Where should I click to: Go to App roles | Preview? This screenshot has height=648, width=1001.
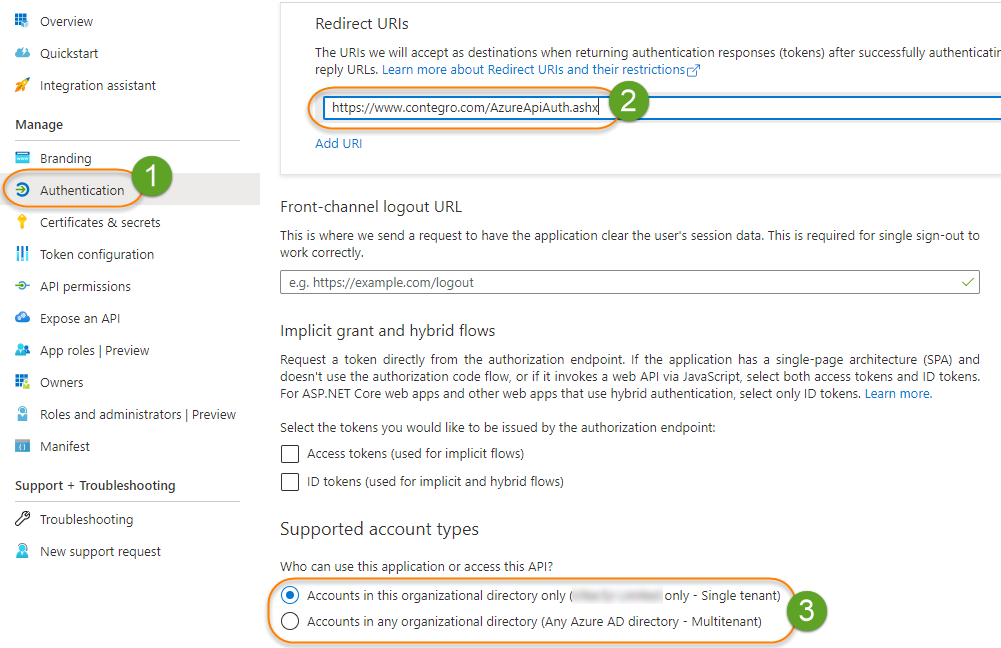pos(94,350)
